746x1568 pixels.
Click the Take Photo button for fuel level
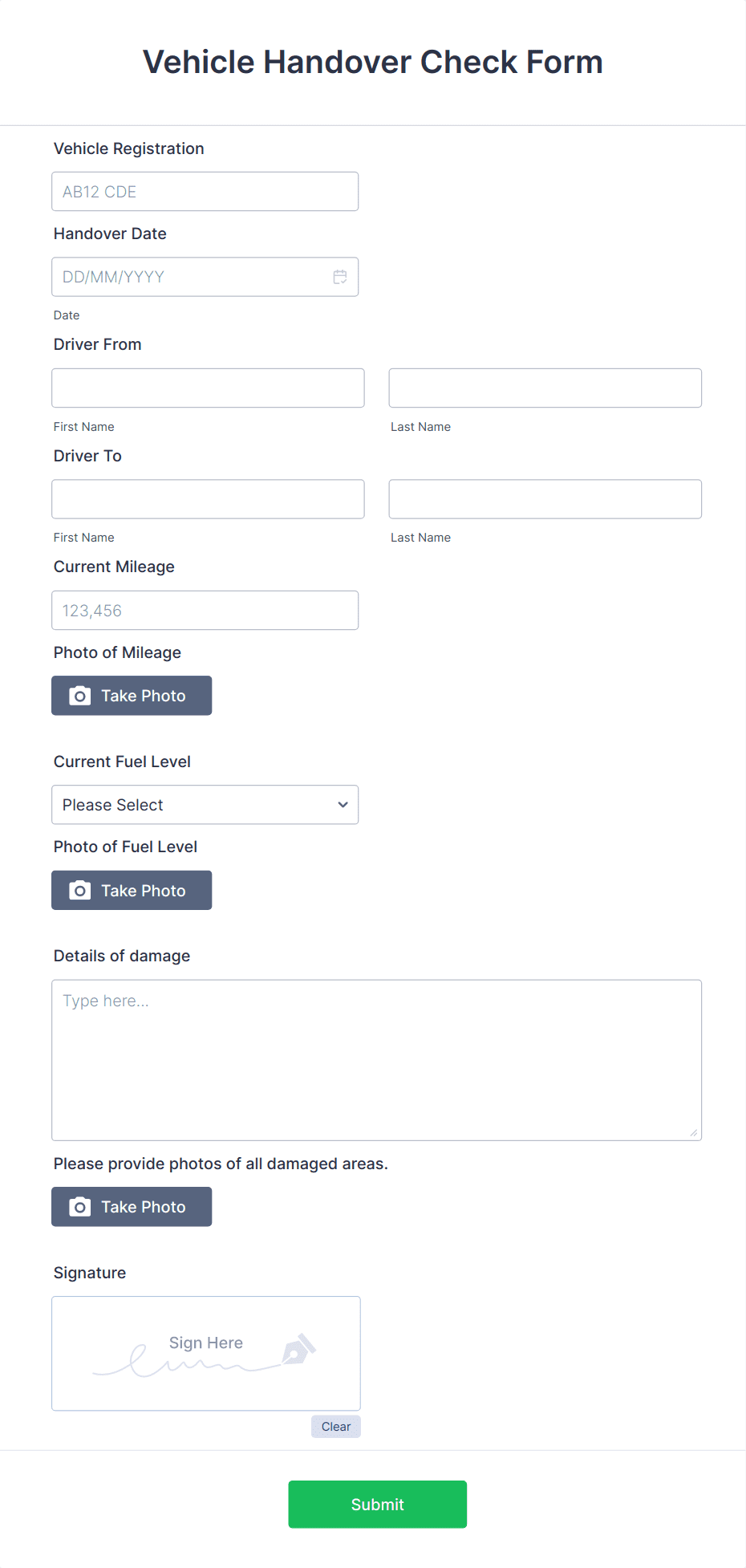pyautogui.click(x=131, y=890)
